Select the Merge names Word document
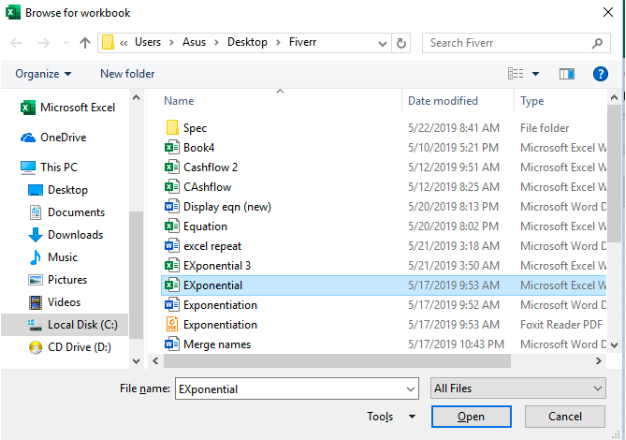 (383, 344)
